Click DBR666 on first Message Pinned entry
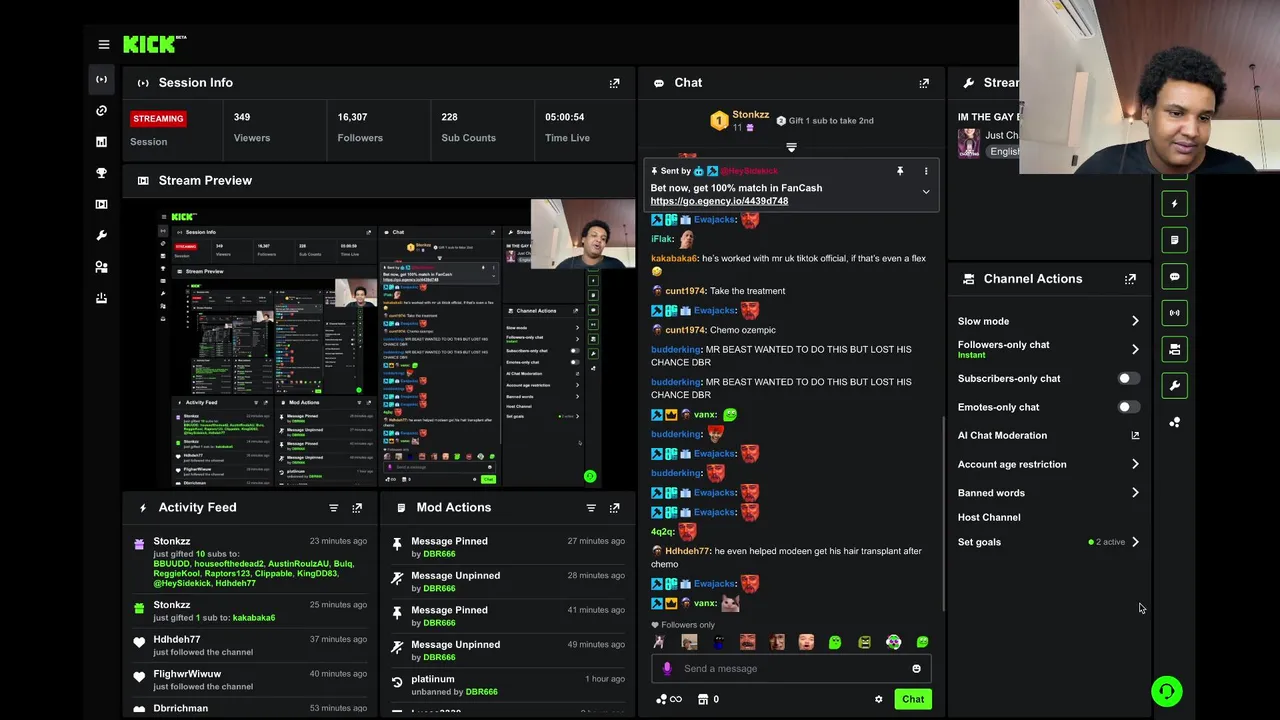This screenshot has height=720, width=1280. tap(439, 554)
